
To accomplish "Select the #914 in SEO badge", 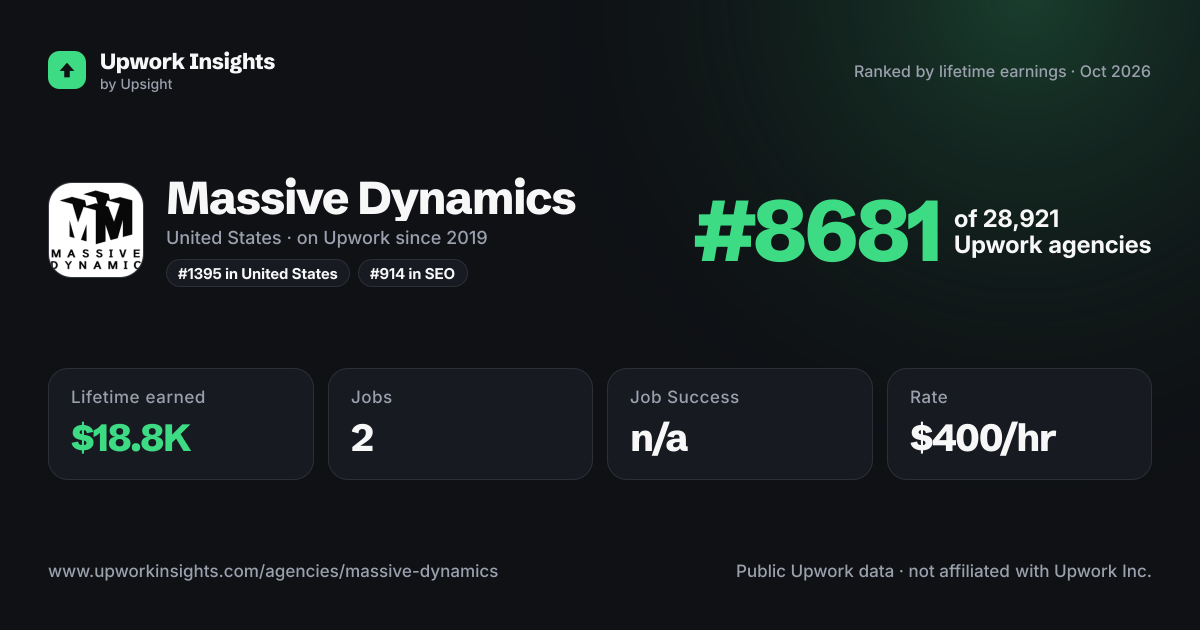I will click(413, 274).
